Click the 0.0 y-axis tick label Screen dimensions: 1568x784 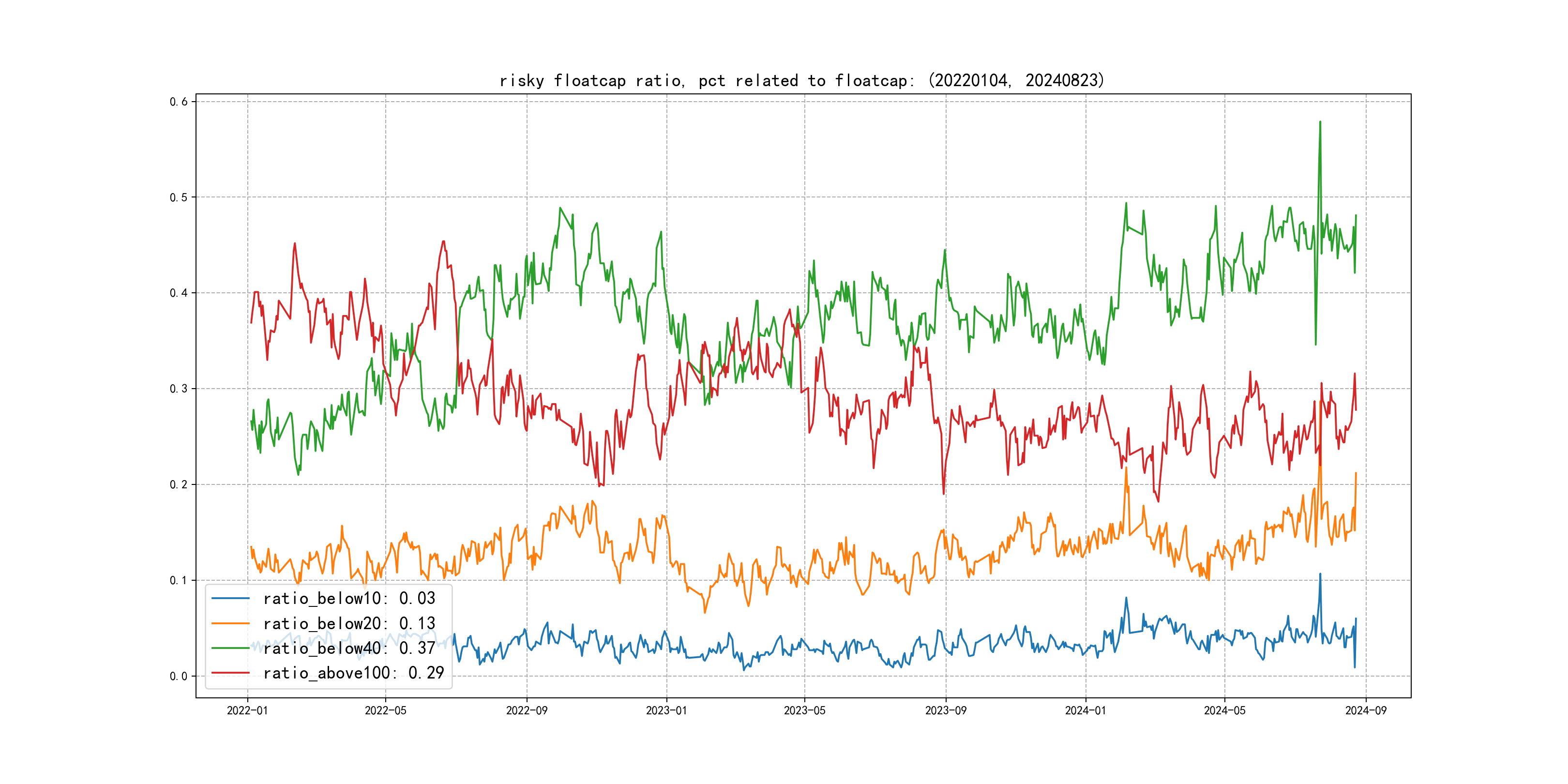point(179,676)
